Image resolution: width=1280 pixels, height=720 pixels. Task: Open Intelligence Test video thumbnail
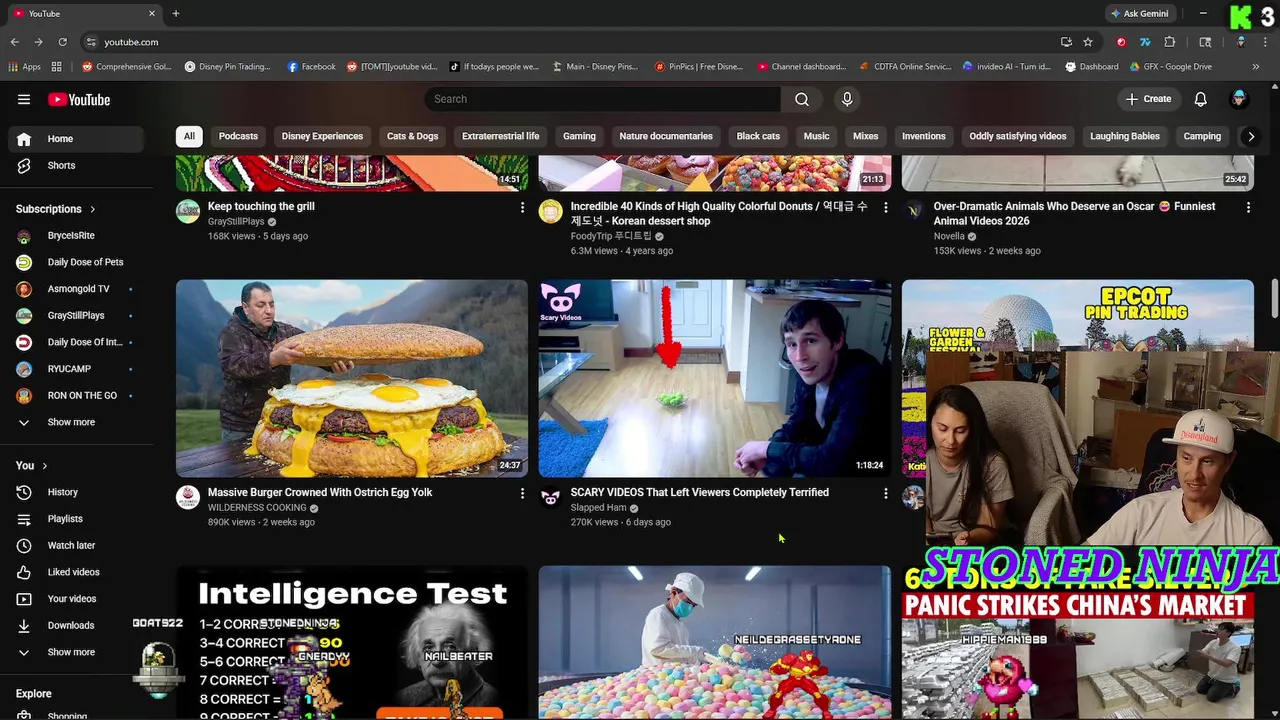click(352, 643)
